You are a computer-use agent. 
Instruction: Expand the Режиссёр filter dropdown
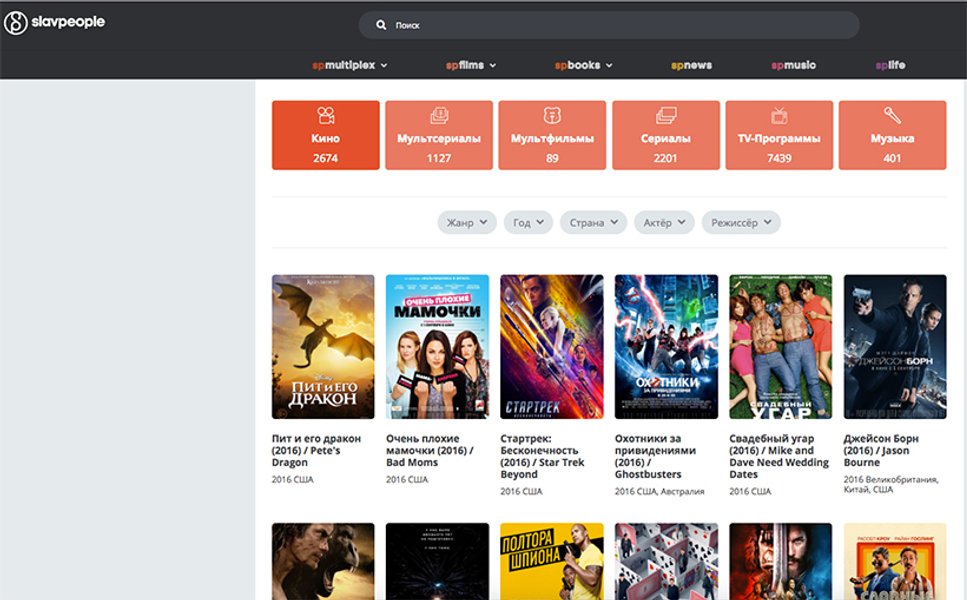[740, 222]
